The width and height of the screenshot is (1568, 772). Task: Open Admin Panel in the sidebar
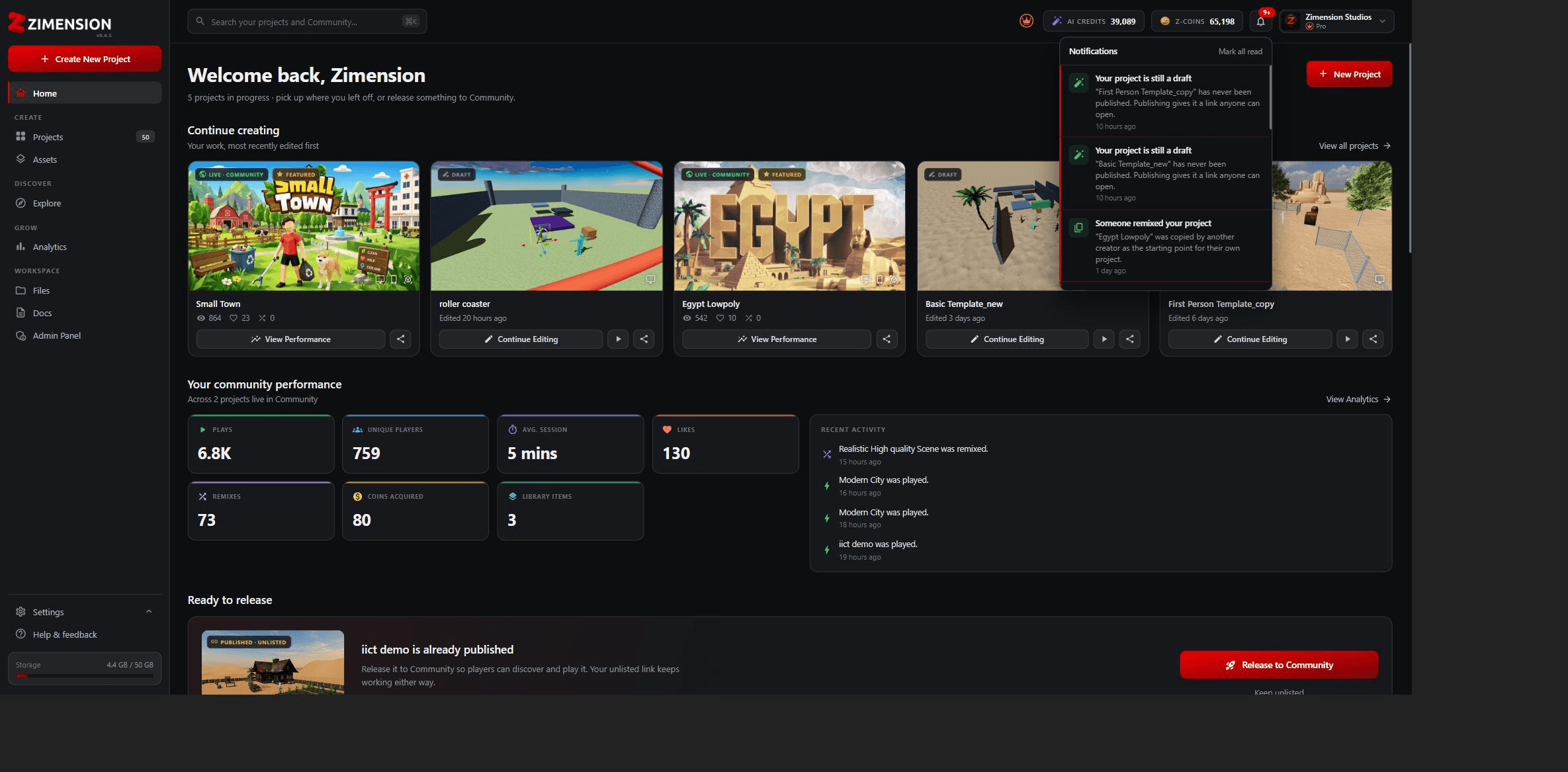[x=85, y=335]
